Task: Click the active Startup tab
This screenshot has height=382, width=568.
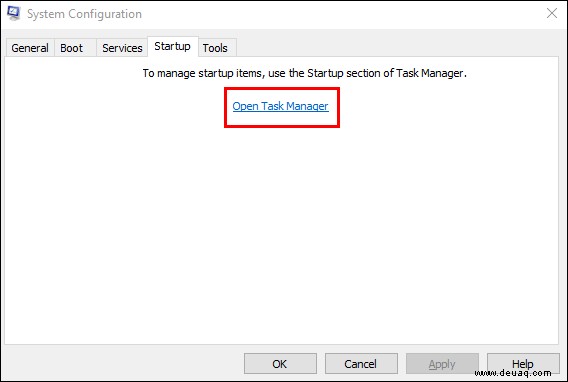Action: (173, 46)
